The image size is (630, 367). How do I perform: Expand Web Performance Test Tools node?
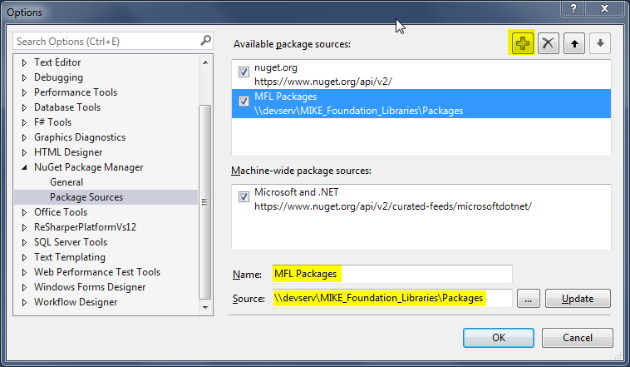point(24,273)
